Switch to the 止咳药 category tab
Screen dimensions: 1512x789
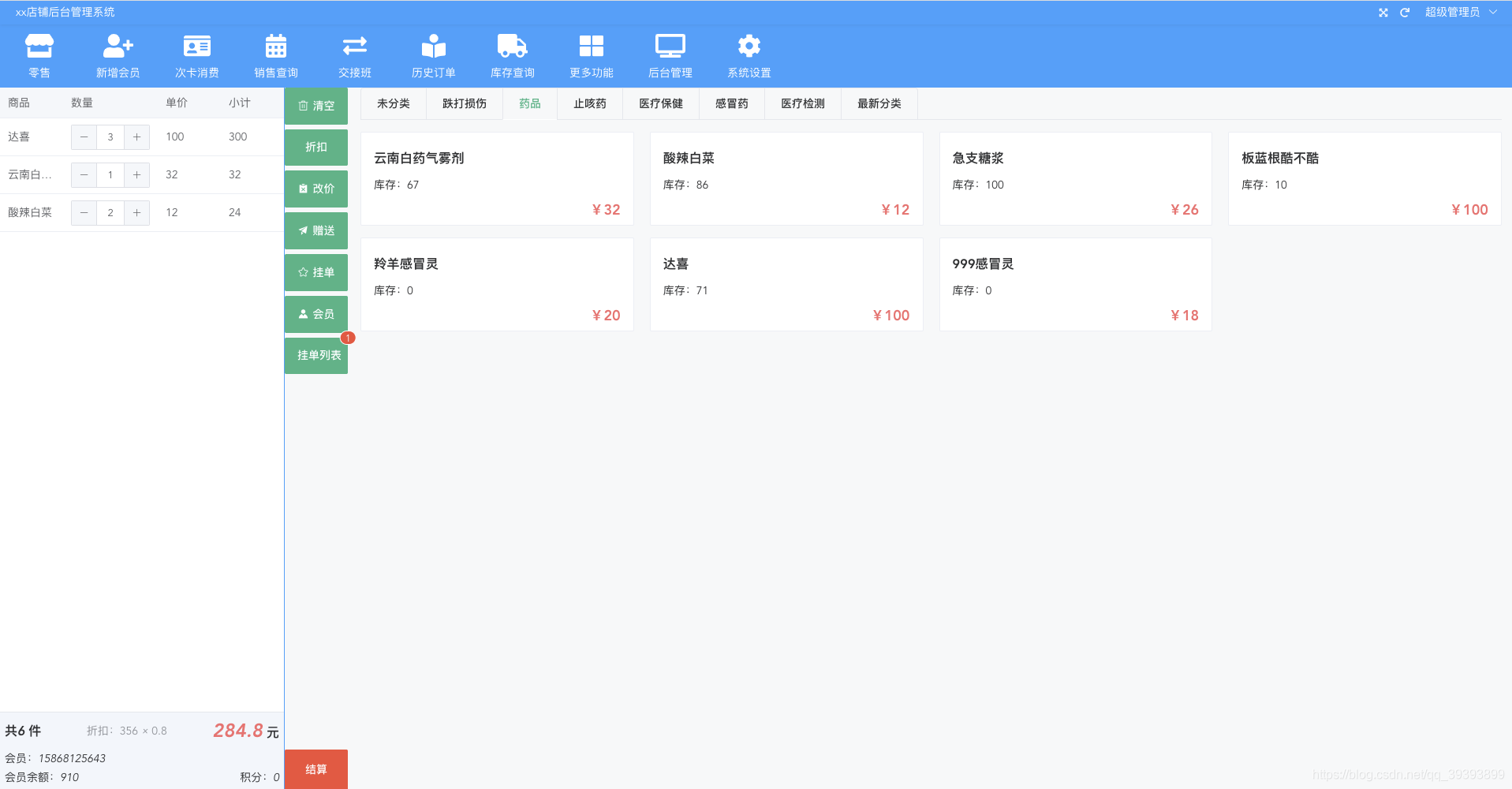[x=590, y=103]
